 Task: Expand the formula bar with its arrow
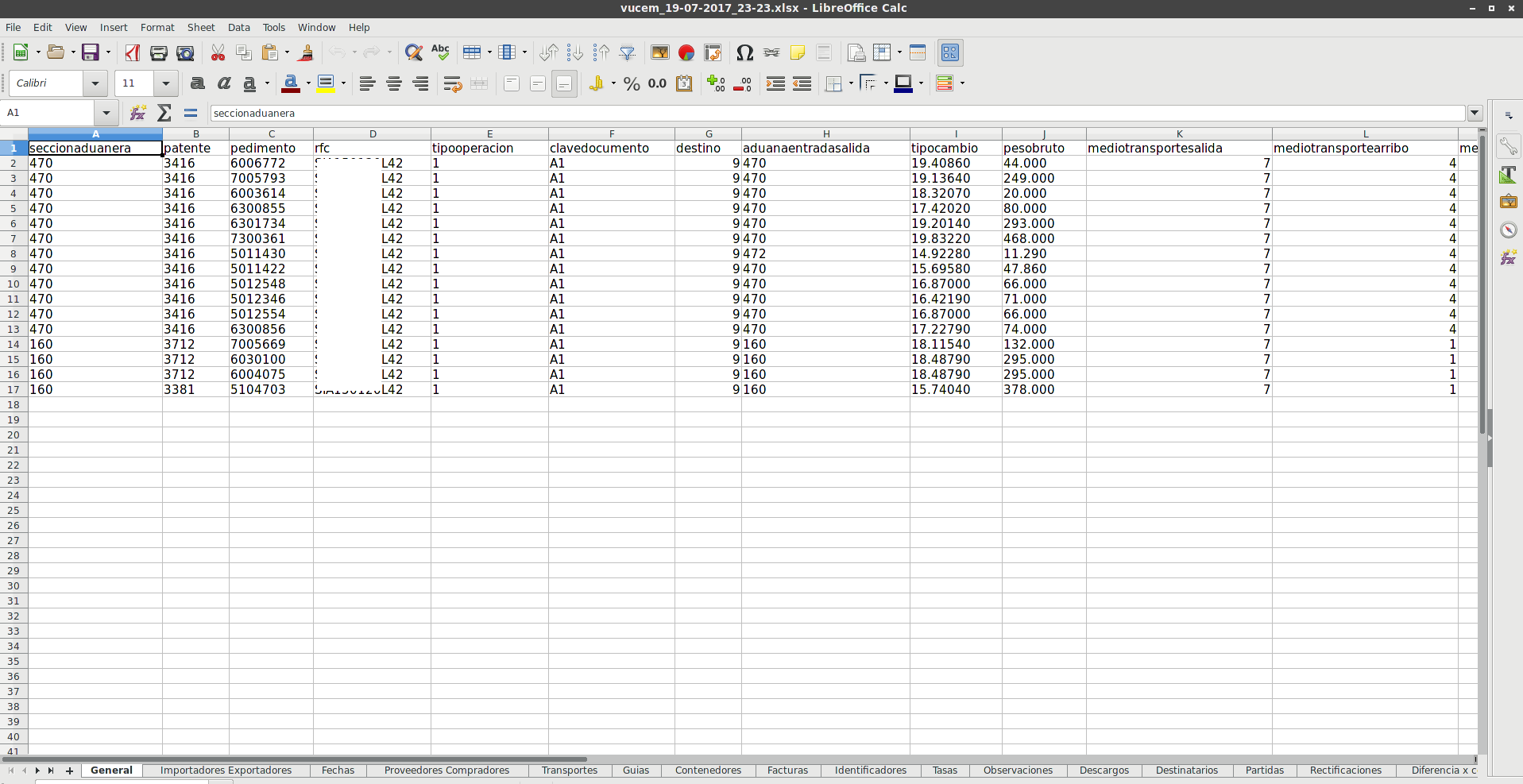point(1475,113)
